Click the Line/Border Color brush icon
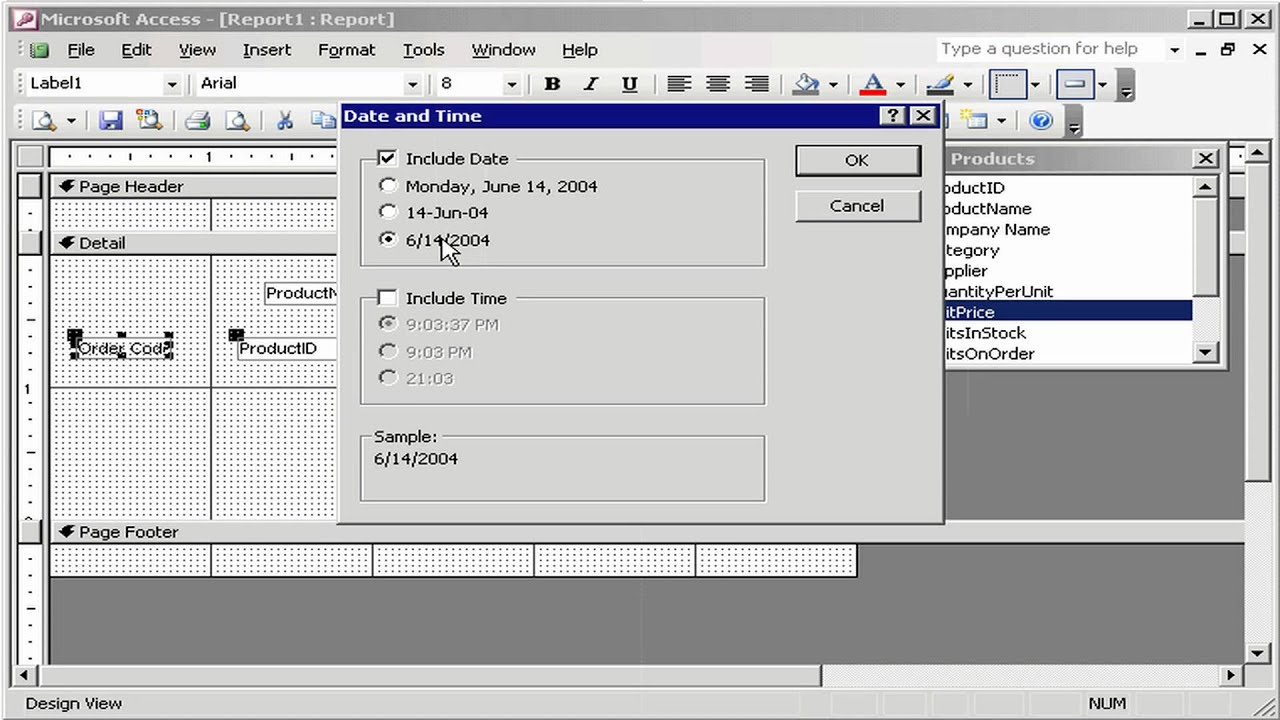The height and width of the screenshot is (720, 1280). coord(940,84)
